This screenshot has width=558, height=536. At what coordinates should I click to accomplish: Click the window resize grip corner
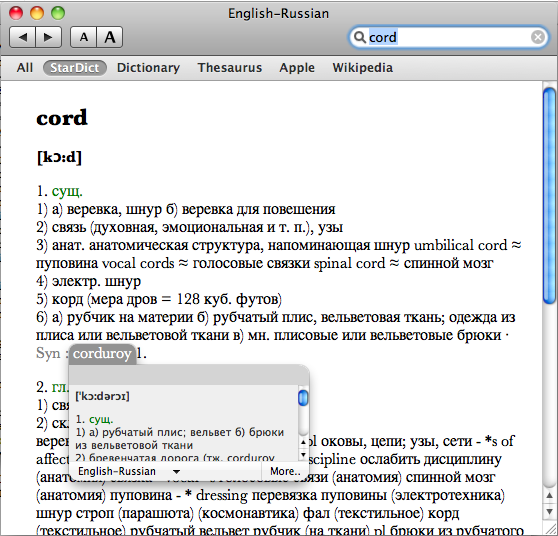point(551,528)
